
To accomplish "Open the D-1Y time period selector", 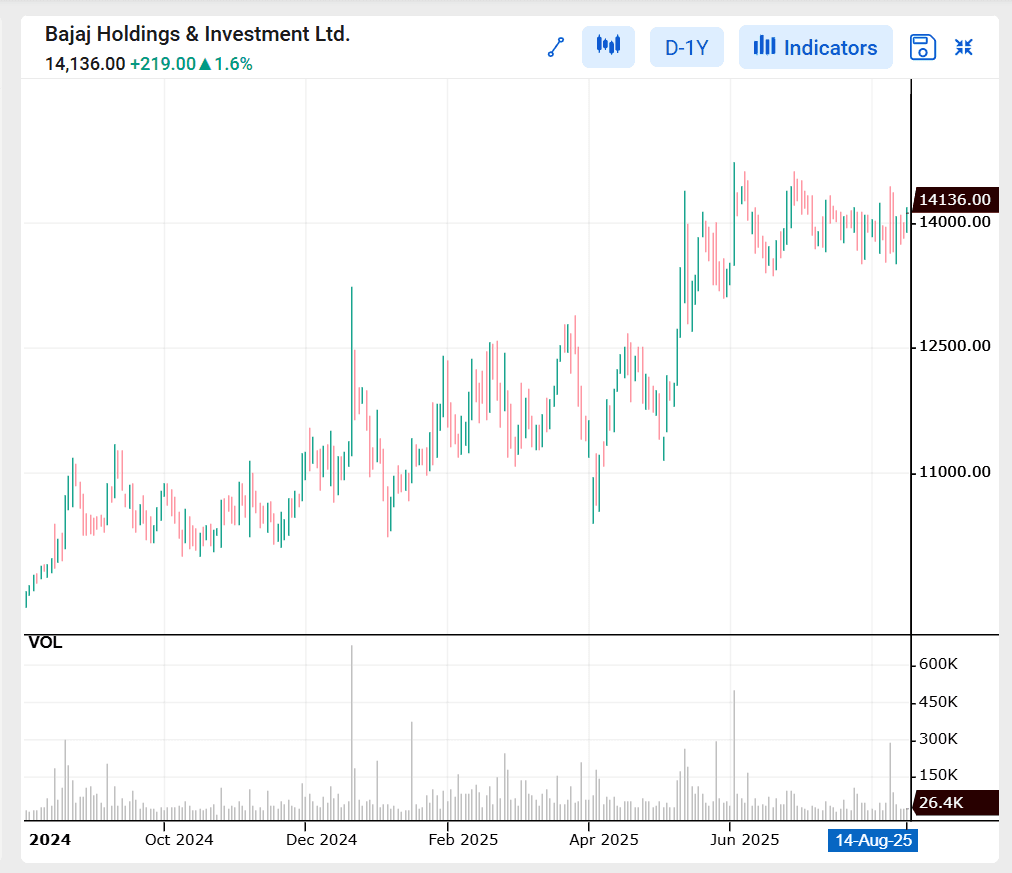I will point(687,47).
